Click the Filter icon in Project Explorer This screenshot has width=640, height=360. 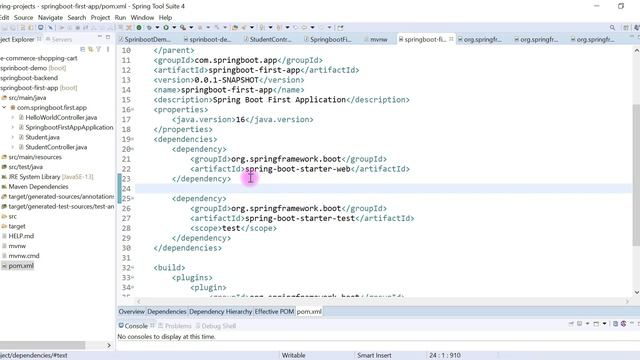click(x=98, y=49)
